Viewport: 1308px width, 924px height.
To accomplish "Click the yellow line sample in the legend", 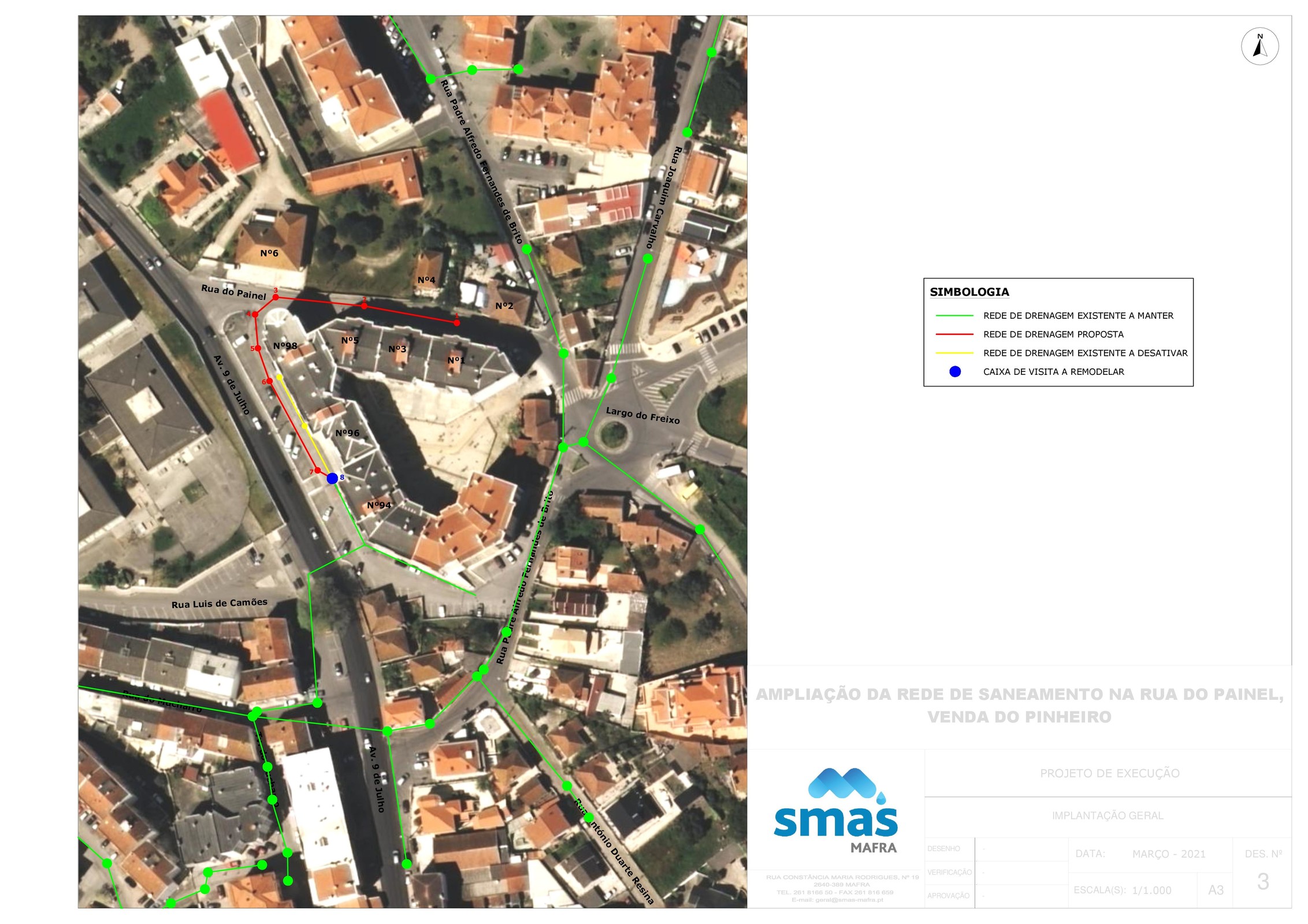I will [x=954, y=353].
